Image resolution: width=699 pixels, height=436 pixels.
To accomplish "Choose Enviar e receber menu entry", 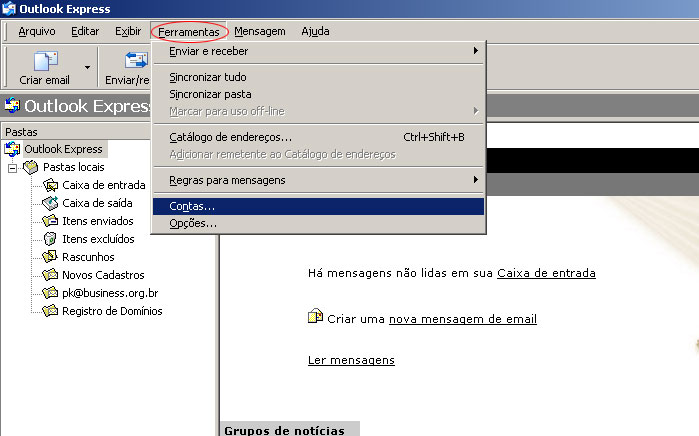I will (318, 51).
